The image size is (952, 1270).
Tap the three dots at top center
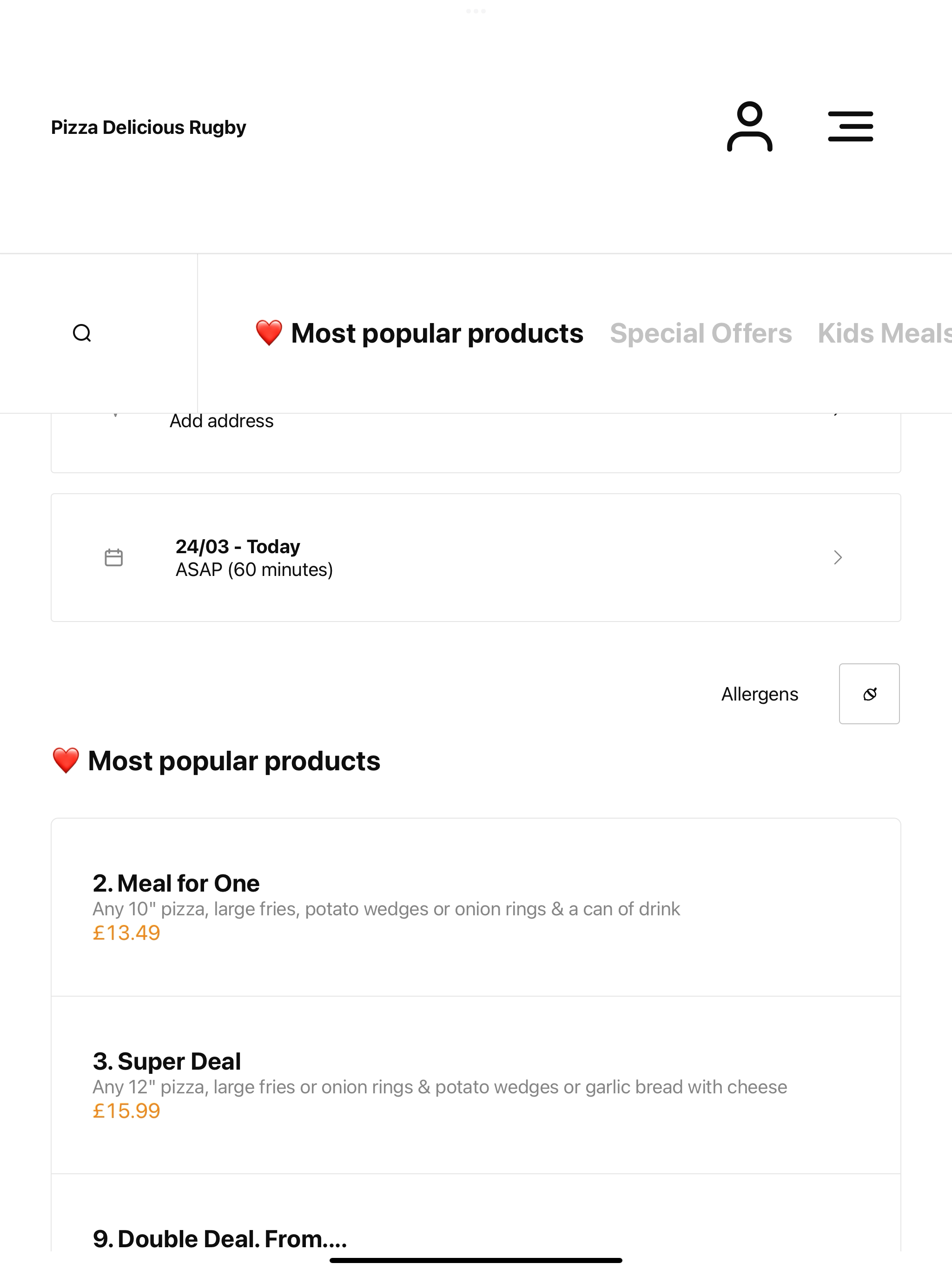(476, 11)
